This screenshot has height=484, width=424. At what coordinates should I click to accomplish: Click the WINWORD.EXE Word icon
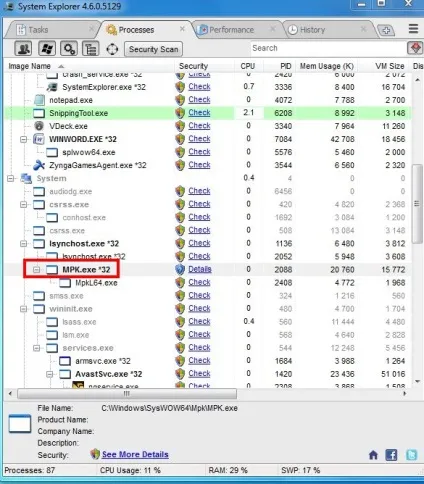pos(39,139)
